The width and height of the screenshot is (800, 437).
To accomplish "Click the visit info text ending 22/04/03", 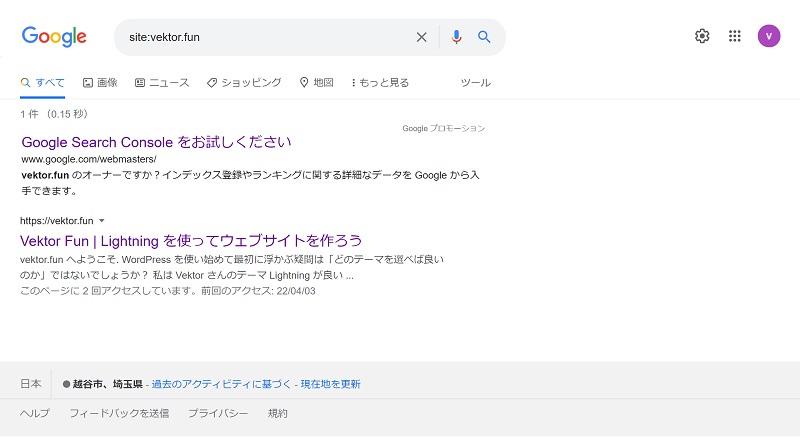I will [167, 291].
